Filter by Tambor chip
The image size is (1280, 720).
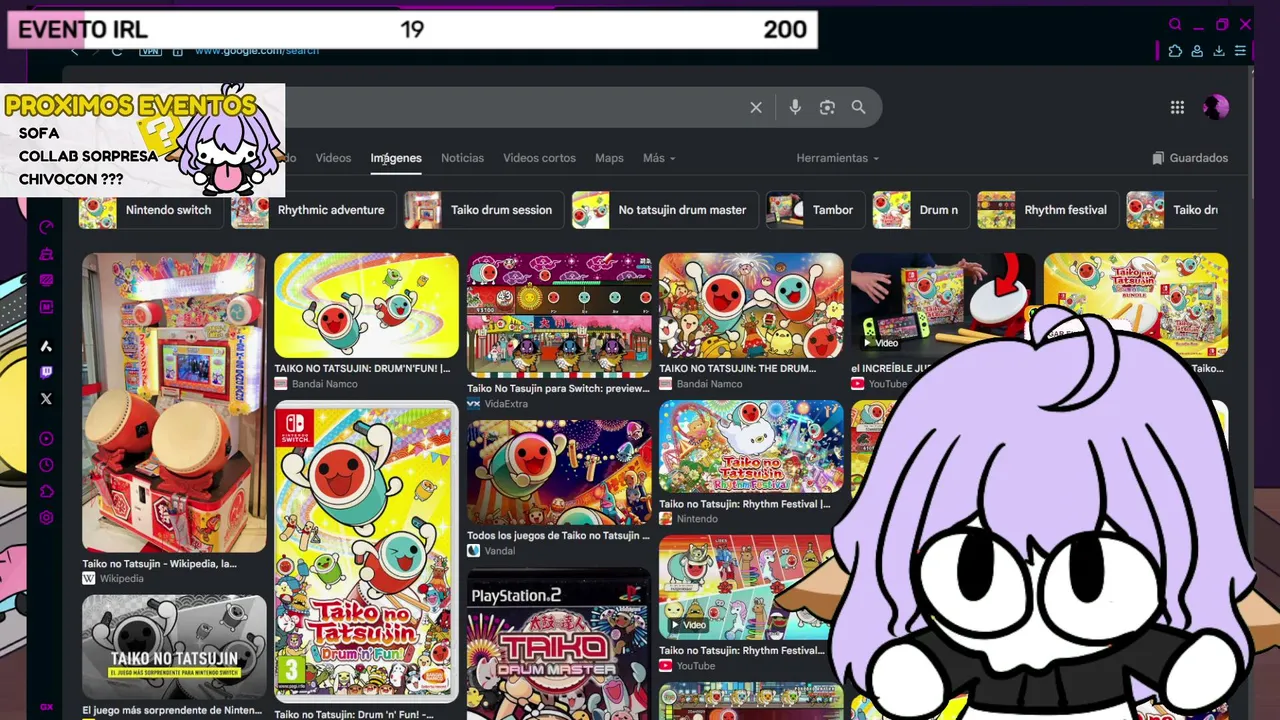(815, 210)
